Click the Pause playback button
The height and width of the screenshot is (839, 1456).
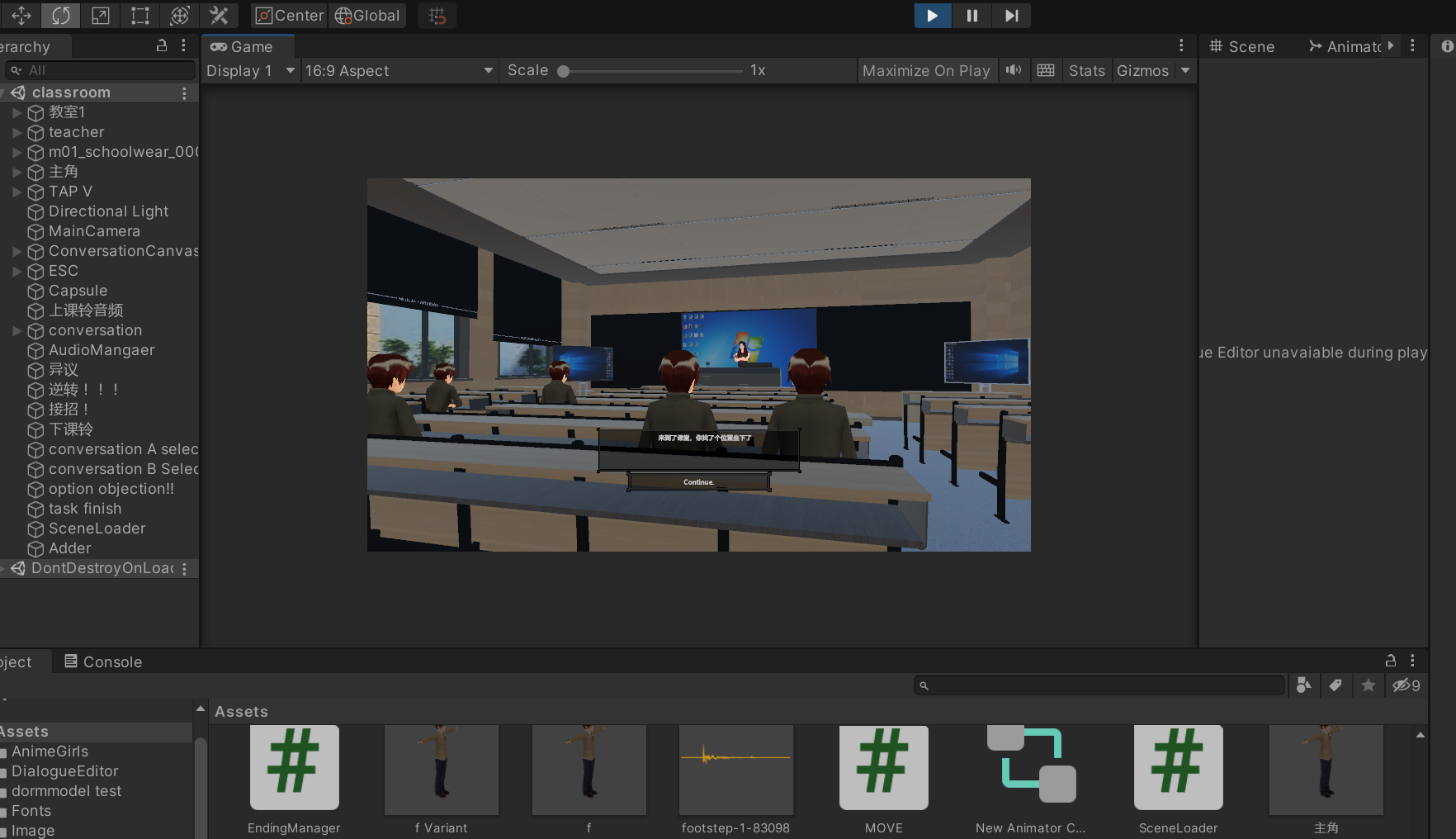pos(971,16)
